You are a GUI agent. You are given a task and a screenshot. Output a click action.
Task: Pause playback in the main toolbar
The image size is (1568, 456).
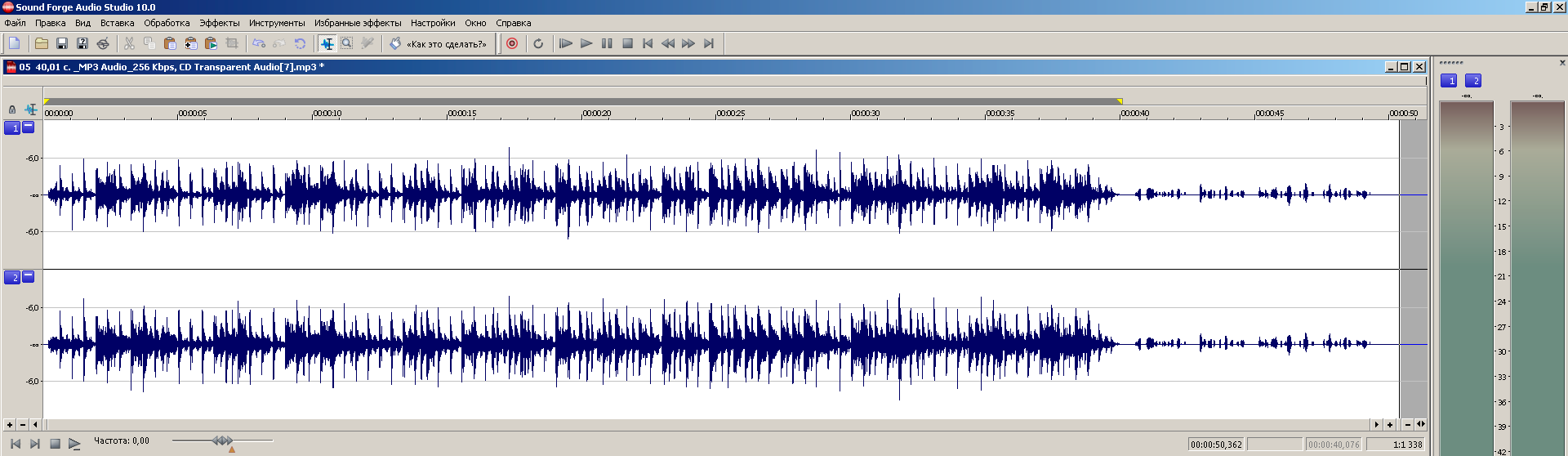click(x=607, y=43)
